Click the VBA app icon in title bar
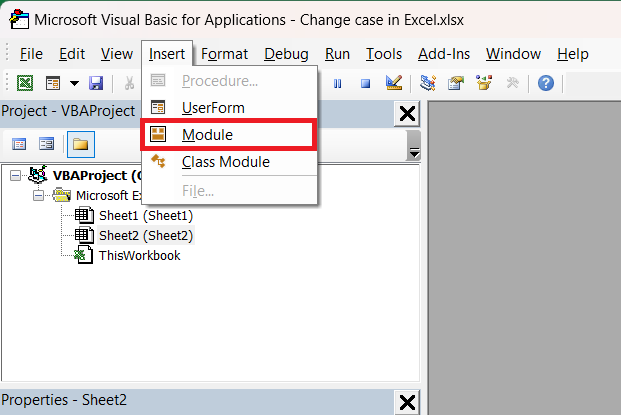 tap(19, 19)
